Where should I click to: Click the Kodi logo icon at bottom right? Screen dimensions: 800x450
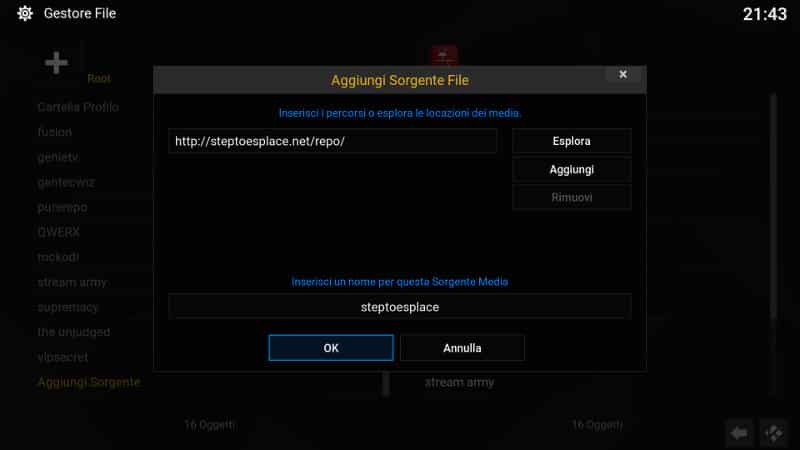point(773,433)
